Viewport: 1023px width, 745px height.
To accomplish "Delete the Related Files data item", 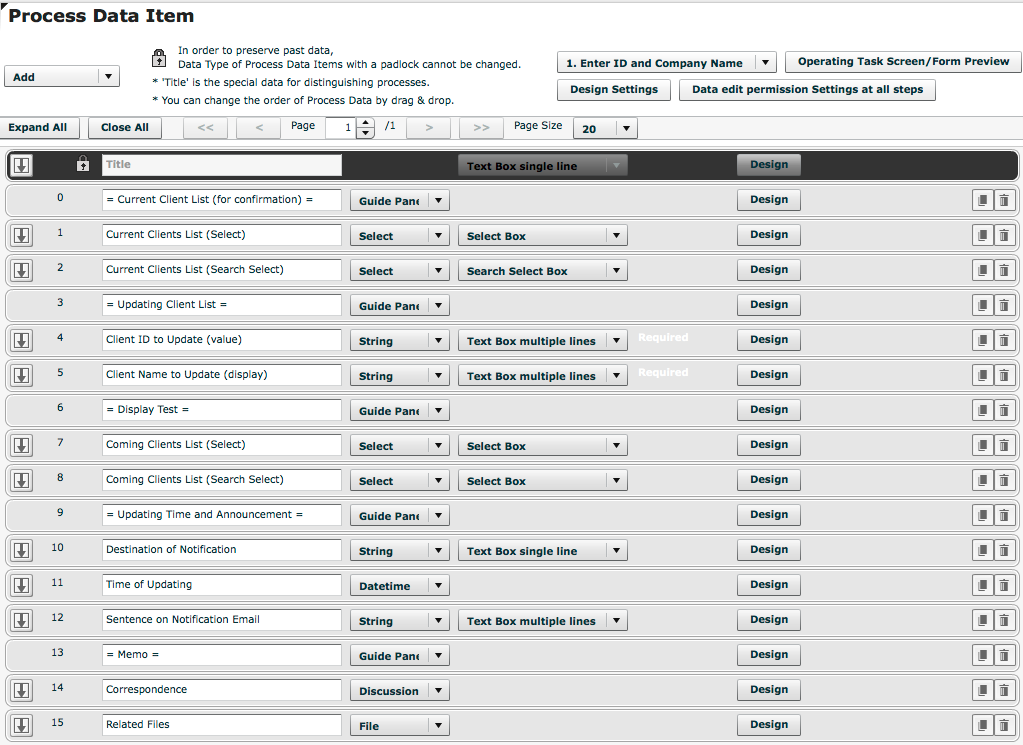I will coord(1004,724).
